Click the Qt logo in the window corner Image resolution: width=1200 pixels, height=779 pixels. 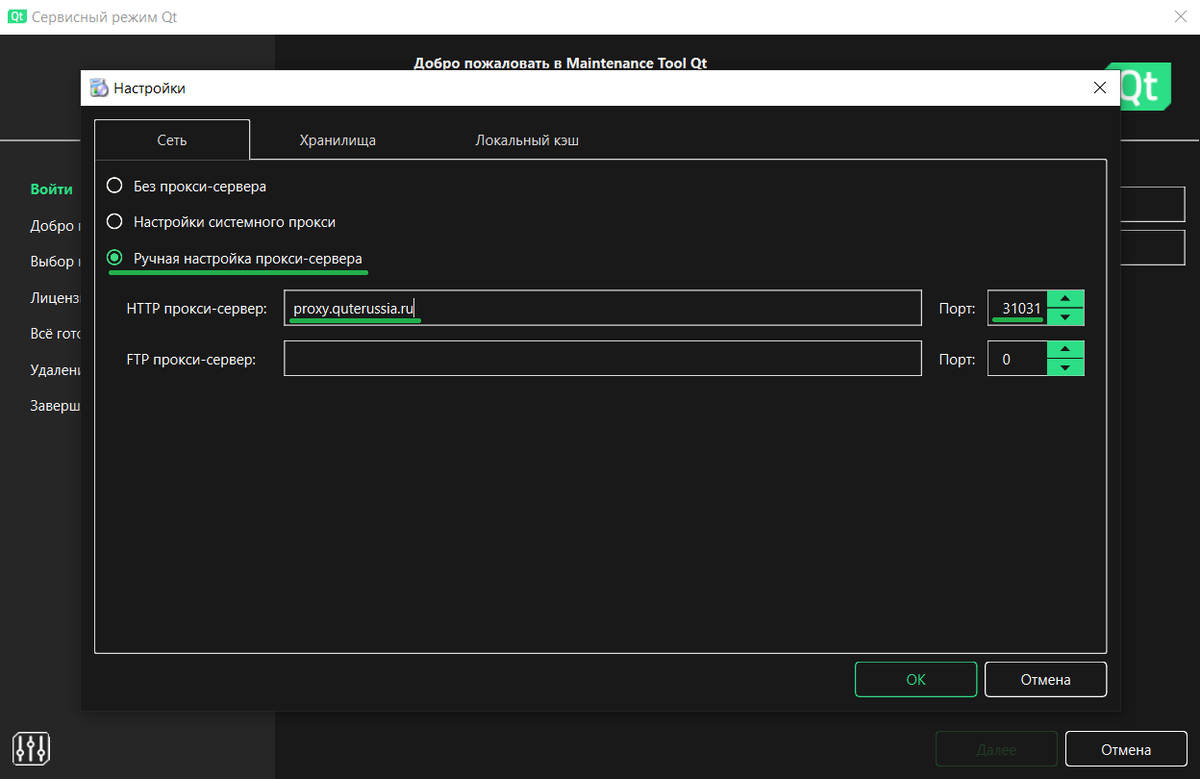(1144, 88)
